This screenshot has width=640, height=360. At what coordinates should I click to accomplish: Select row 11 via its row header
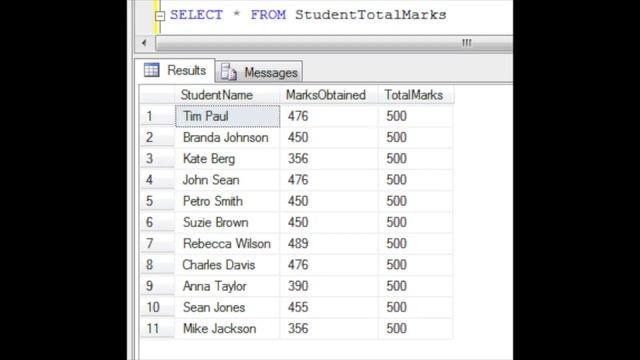tap(157, 329)
